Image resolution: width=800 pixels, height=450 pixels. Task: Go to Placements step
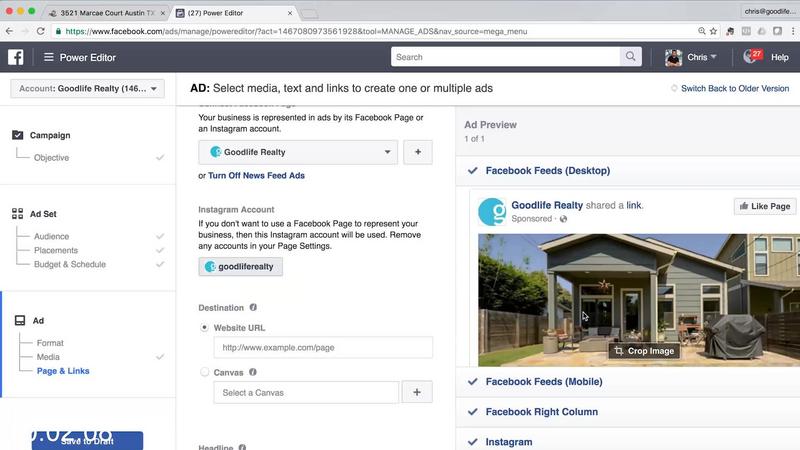click(56, 250)
